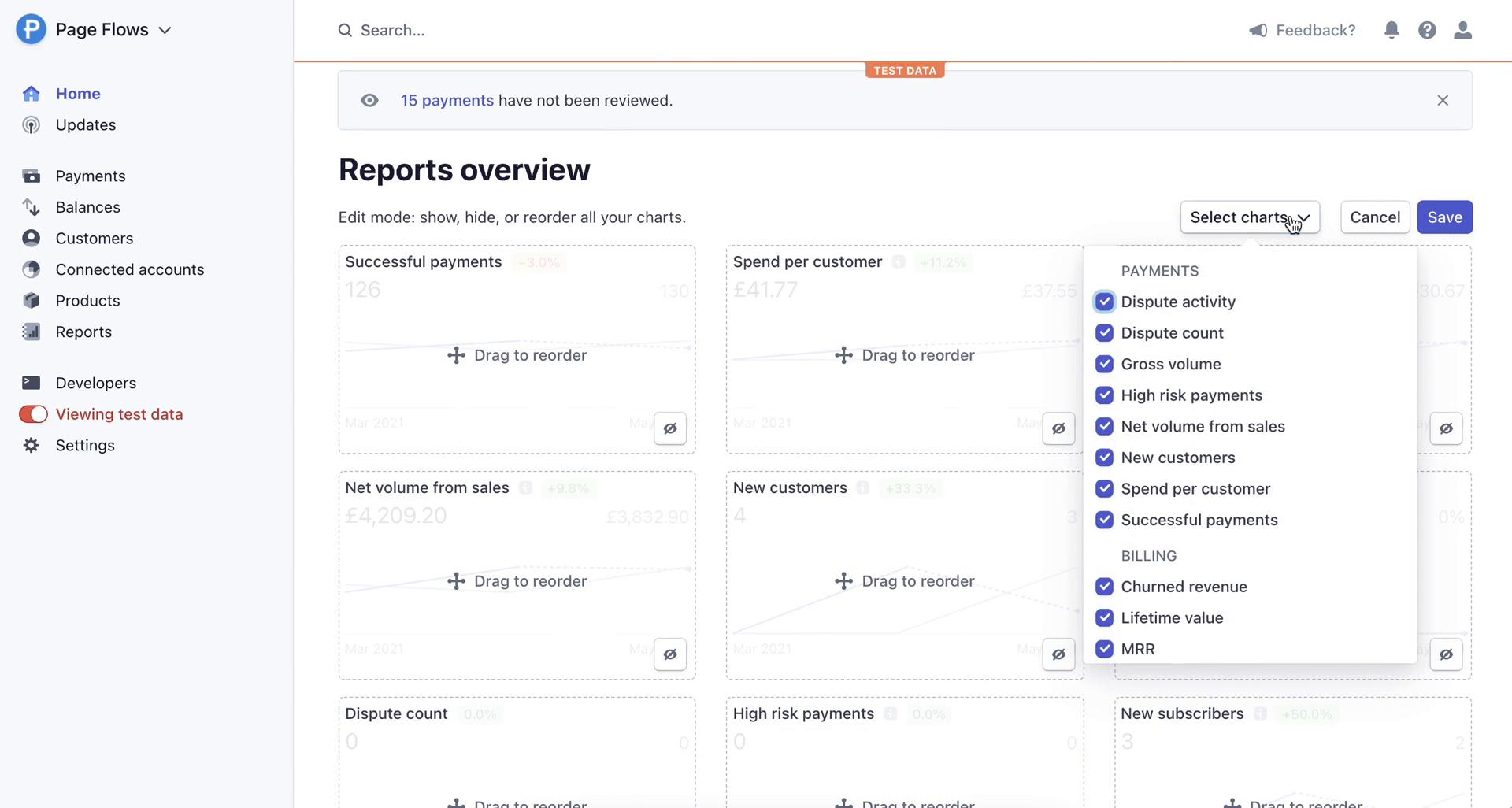Open the notifications bell
This screenshot has height=808, width=1512.
tap(1392, 31)
